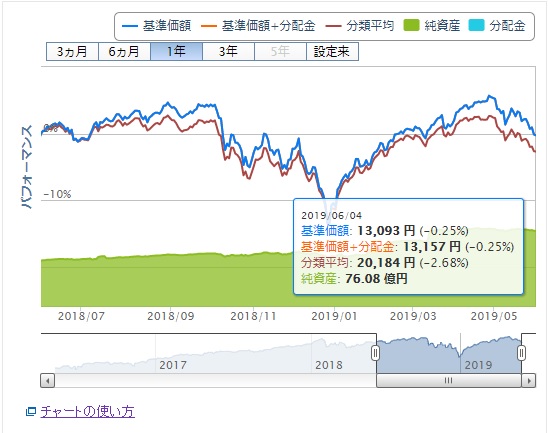Image resolution: width=548 pixels, height=433 pixels.
Task: Click the 13,157 円 value in tooltip
Action: point(432,247)
